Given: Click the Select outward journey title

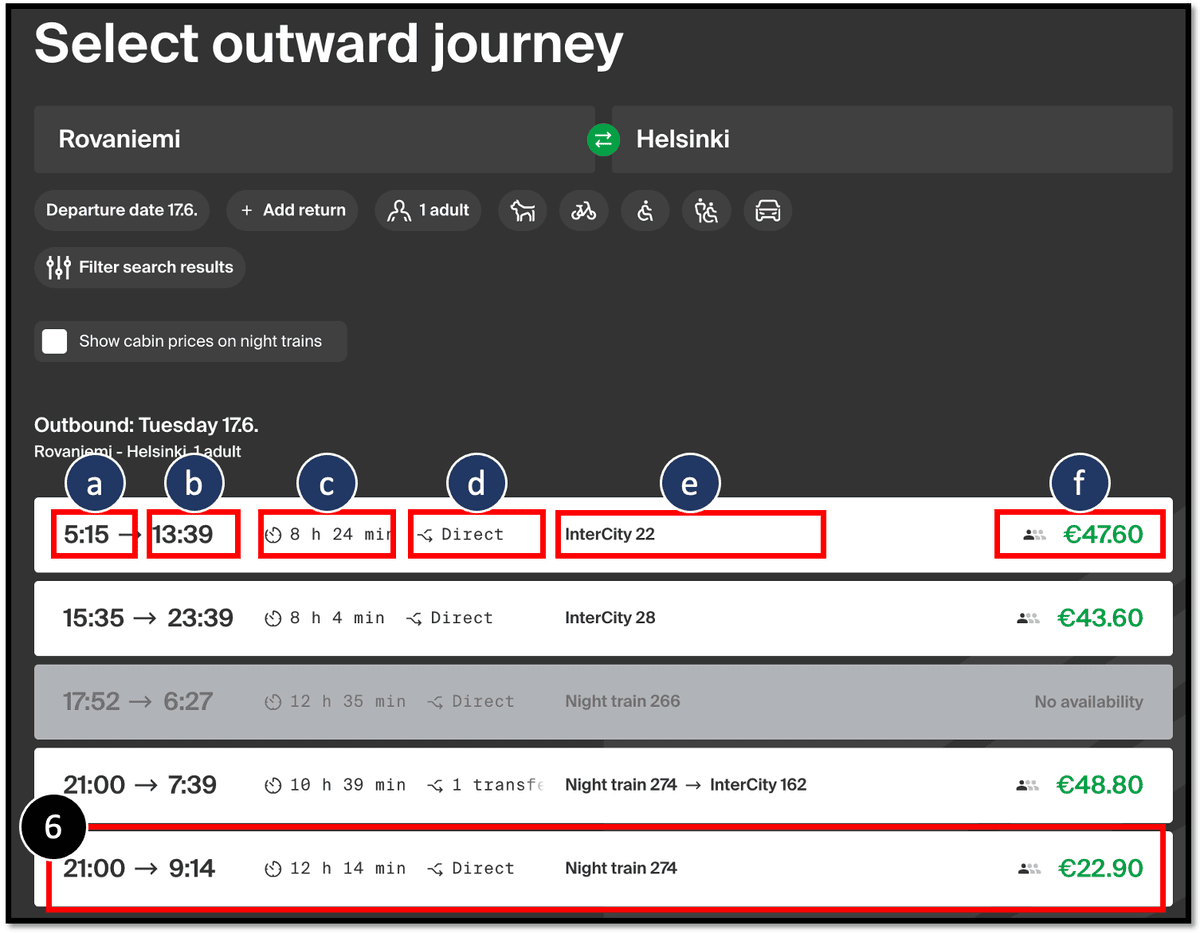Looking at the screenshot, I should [x=329, y=44].
